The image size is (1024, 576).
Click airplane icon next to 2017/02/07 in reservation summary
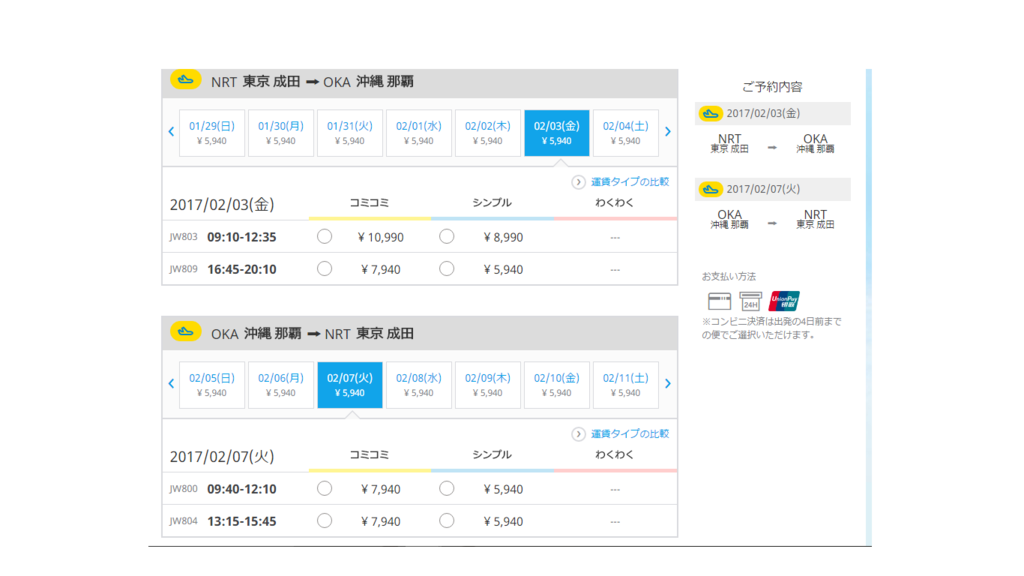pyautogui.click(x=711, y=189)
